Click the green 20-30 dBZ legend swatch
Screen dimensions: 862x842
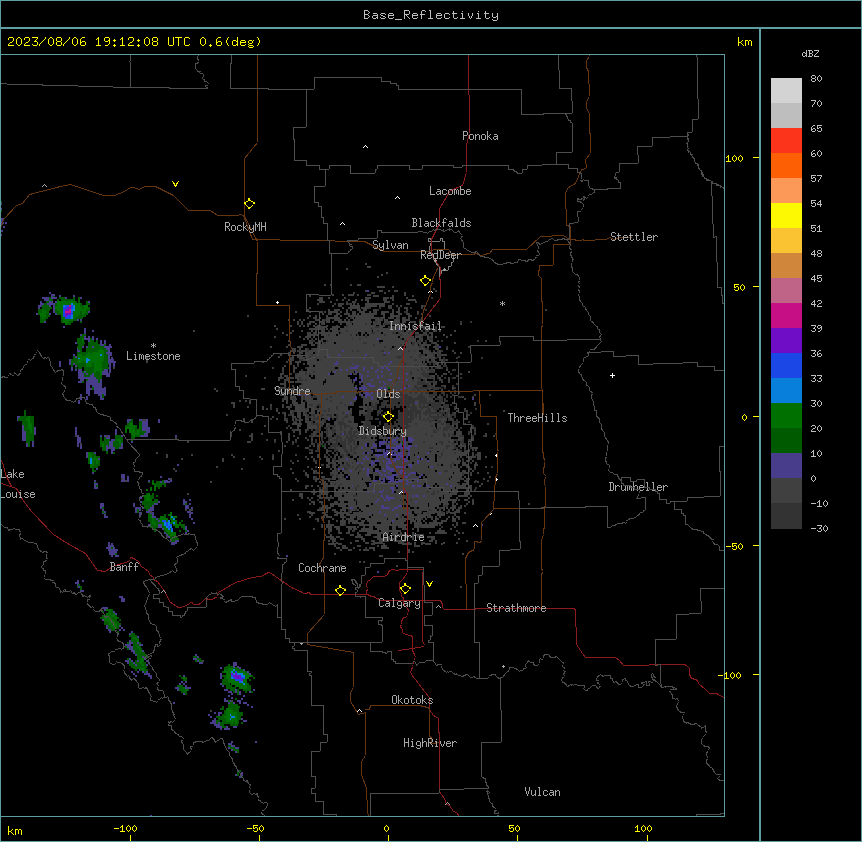click(786, 416)
